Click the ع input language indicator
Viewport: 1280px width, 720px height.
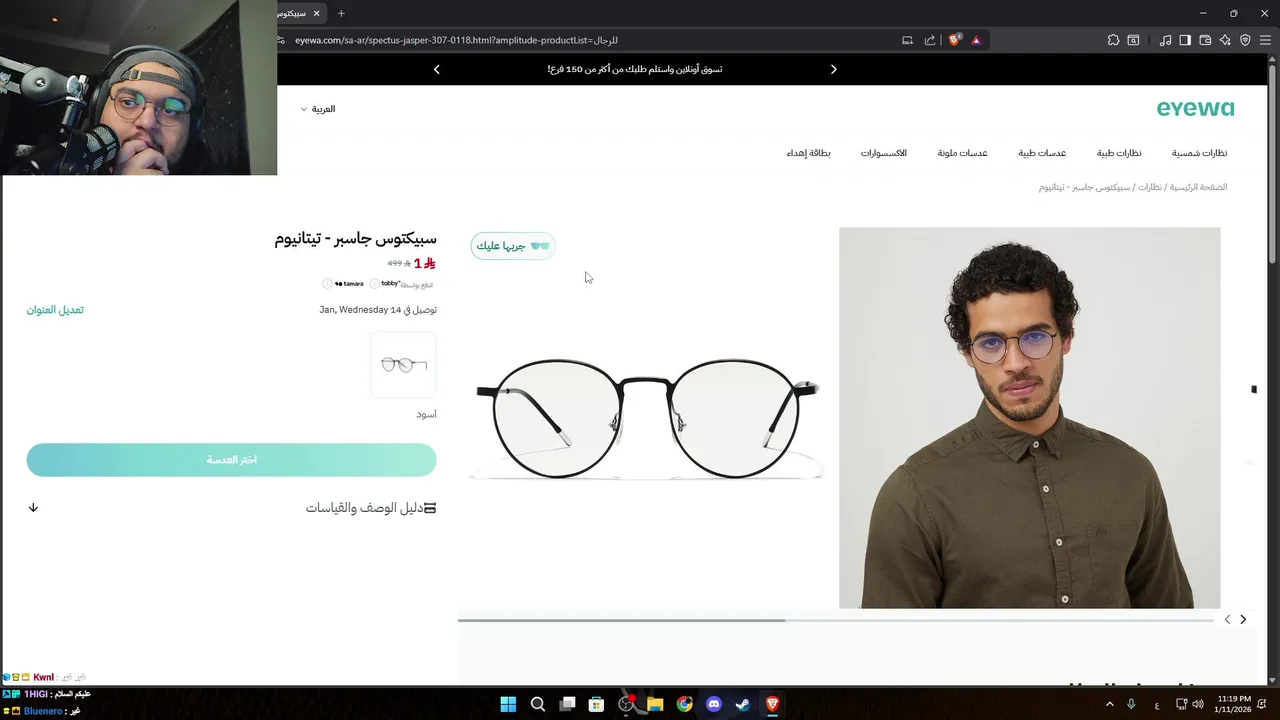point(1157,705)
